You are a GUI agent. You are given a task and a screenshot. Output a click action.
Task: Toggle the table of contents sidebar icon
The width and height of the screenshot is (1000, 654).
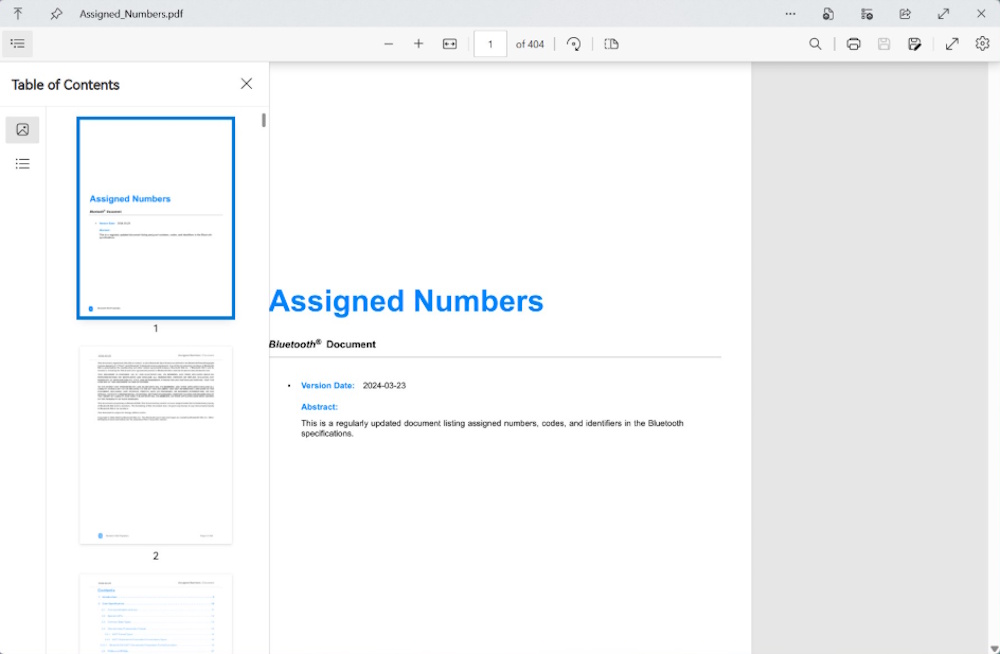coord(17,44)
